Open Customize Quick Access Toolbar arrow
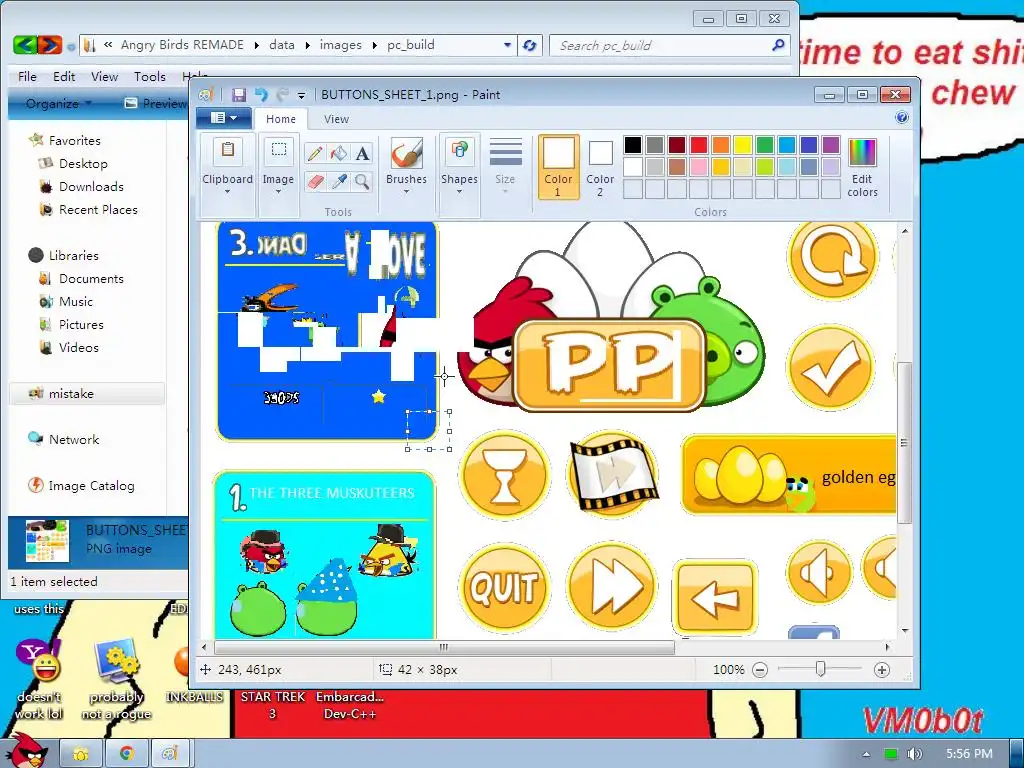 [301, 95]
